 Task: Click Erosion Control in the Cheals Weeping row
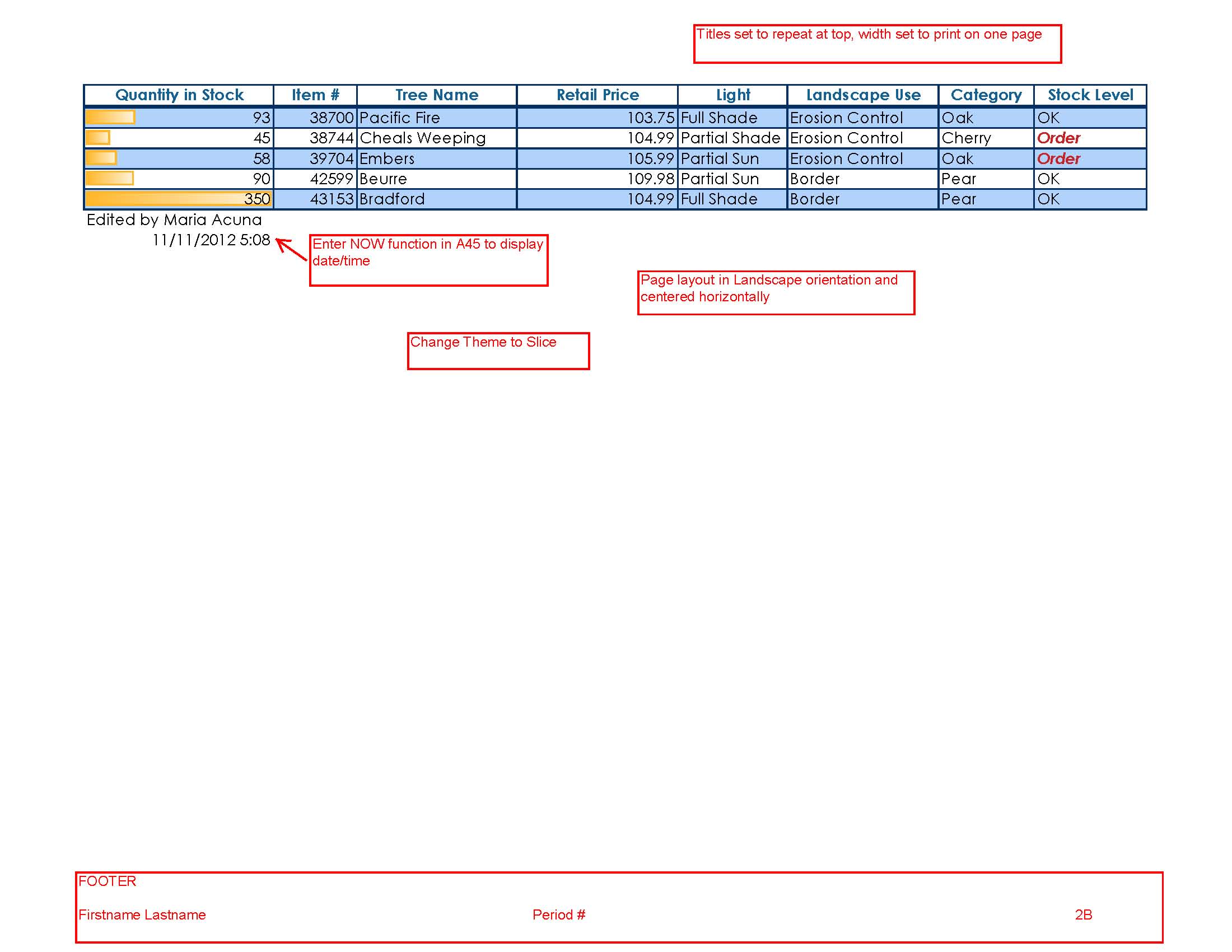[863, 138]
